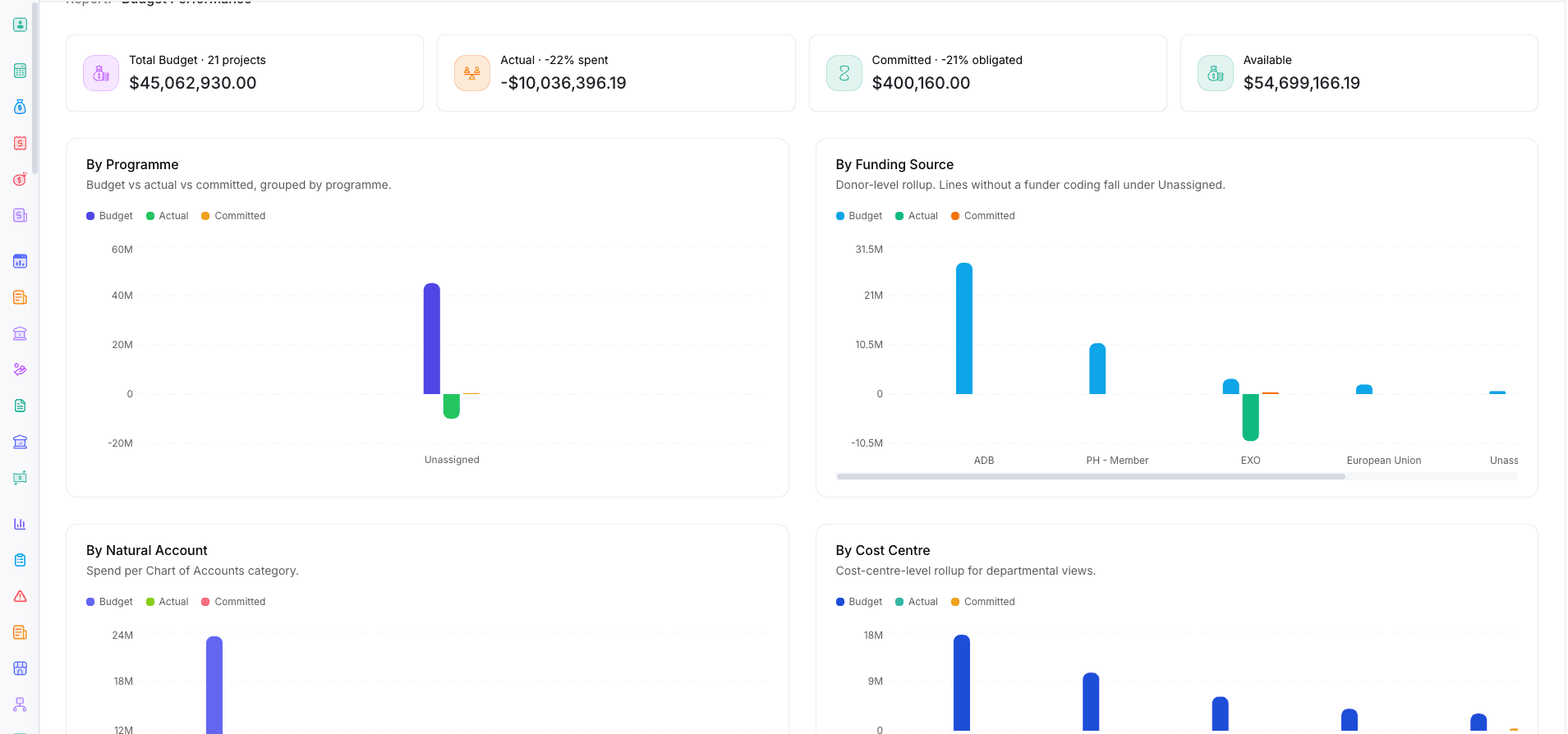This screenshot has width=1568, height=734.
Task: Open the blue storefront sidebar icon
Action: pyautogui.click(x=21, y=668)
